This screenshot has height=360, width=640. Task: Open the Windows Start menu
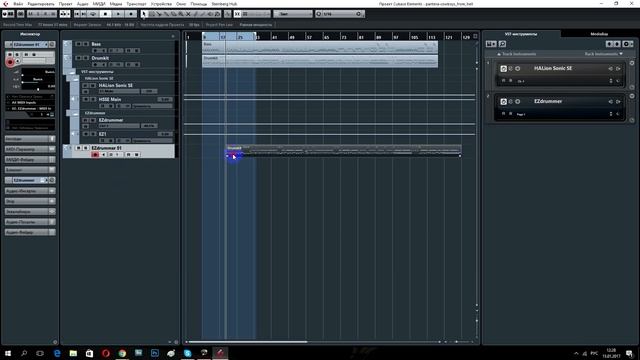pyautogui.click(x=8, y=353)
